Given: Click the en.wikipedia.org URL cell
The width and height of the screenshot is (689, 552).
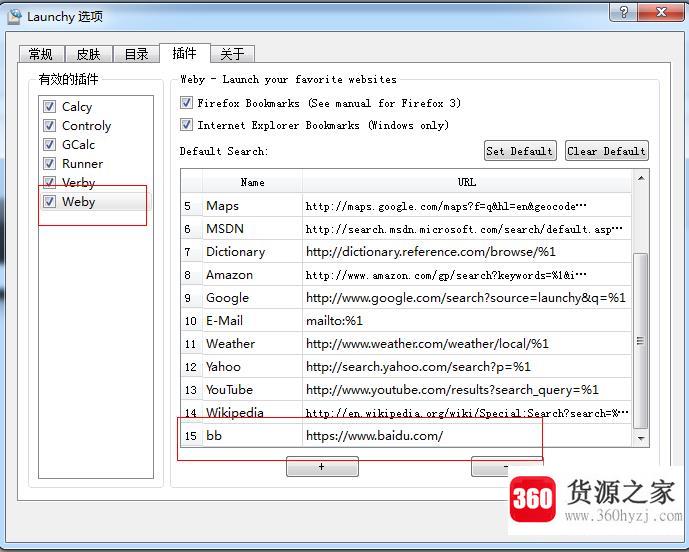Looking at the screenshot, I should click(467, 412).
